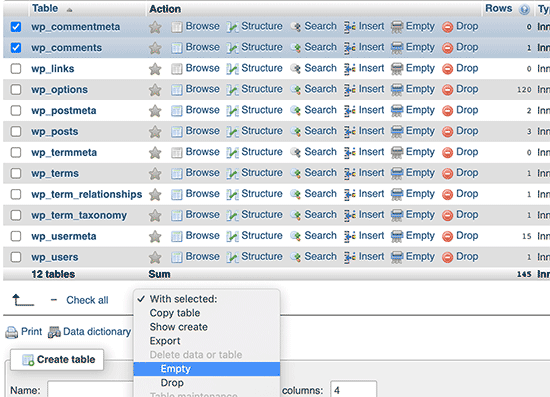Click the Empty icon for wp_usermeta
550x397 pixels.
(x=397, y=236)
